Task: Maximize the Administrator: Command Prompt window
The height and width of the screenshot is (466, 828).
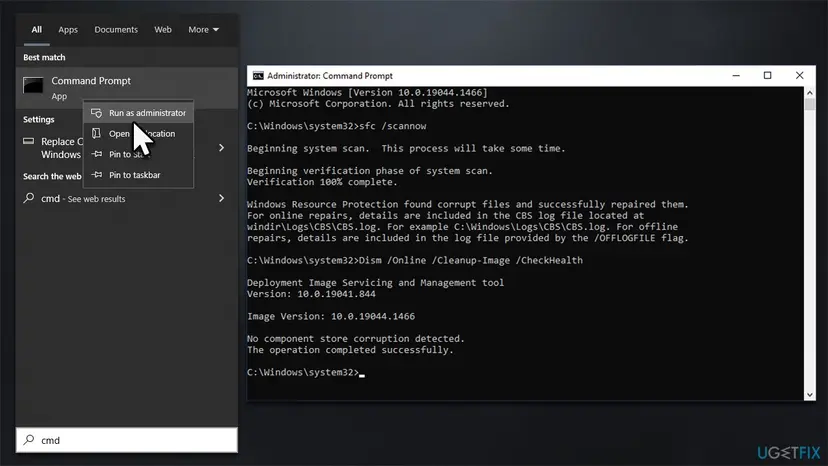Action: tap(767, 76)
